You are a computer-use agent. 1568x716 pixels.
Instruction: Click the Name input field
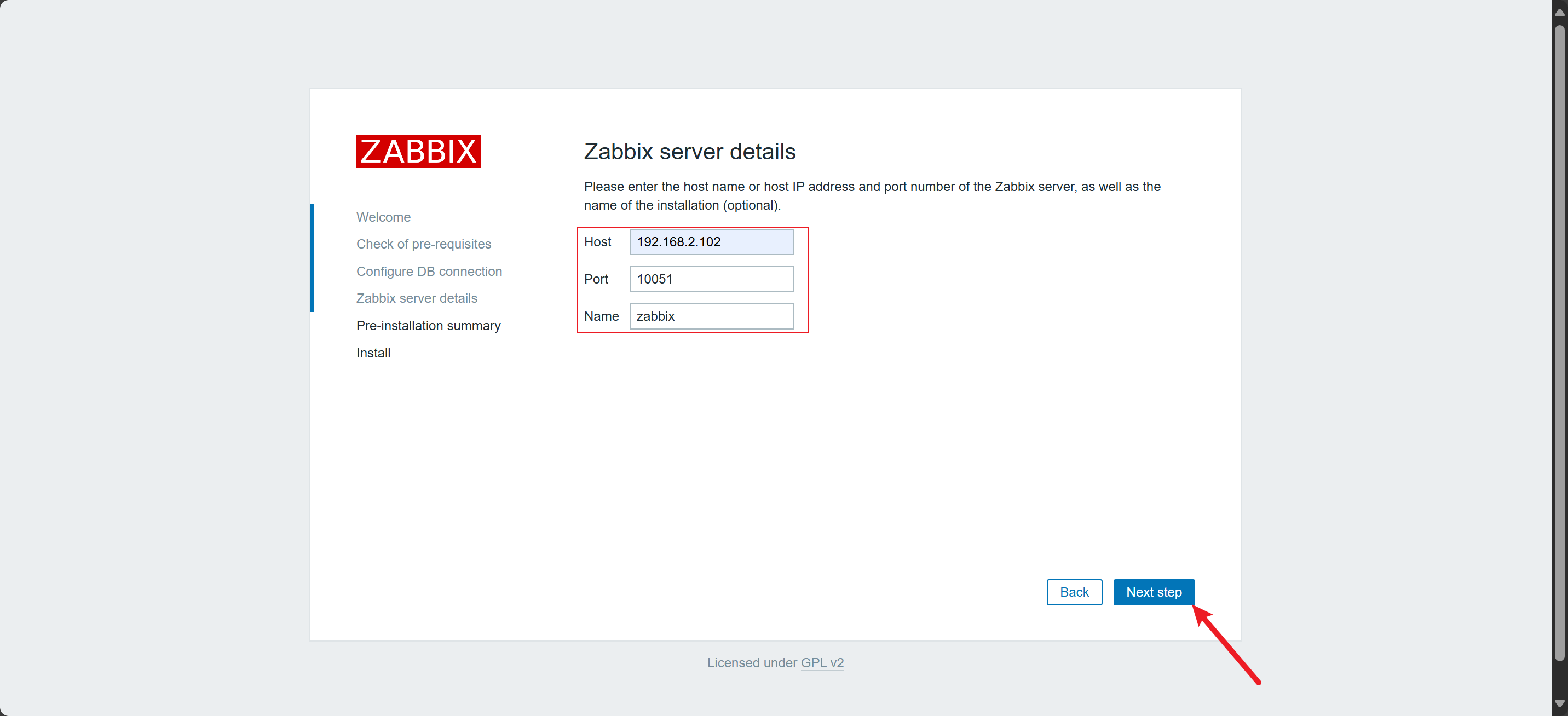(711, 316)
